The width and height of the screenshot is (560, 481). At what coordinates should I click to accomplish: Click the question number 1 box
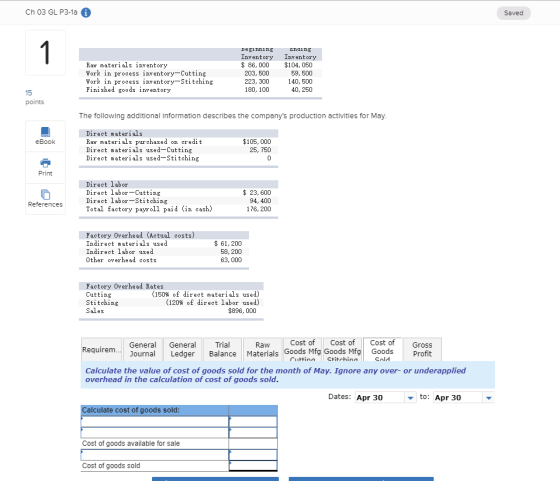click(45, 53)
